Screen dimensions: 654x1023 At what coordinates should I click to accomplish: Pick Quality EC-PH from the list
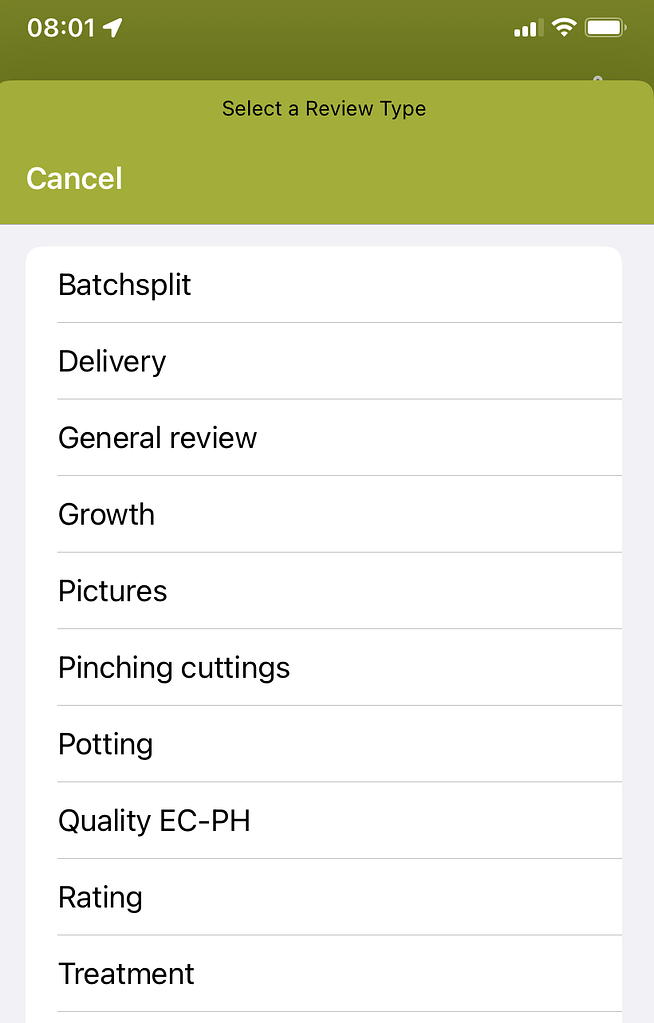[325, 821]
